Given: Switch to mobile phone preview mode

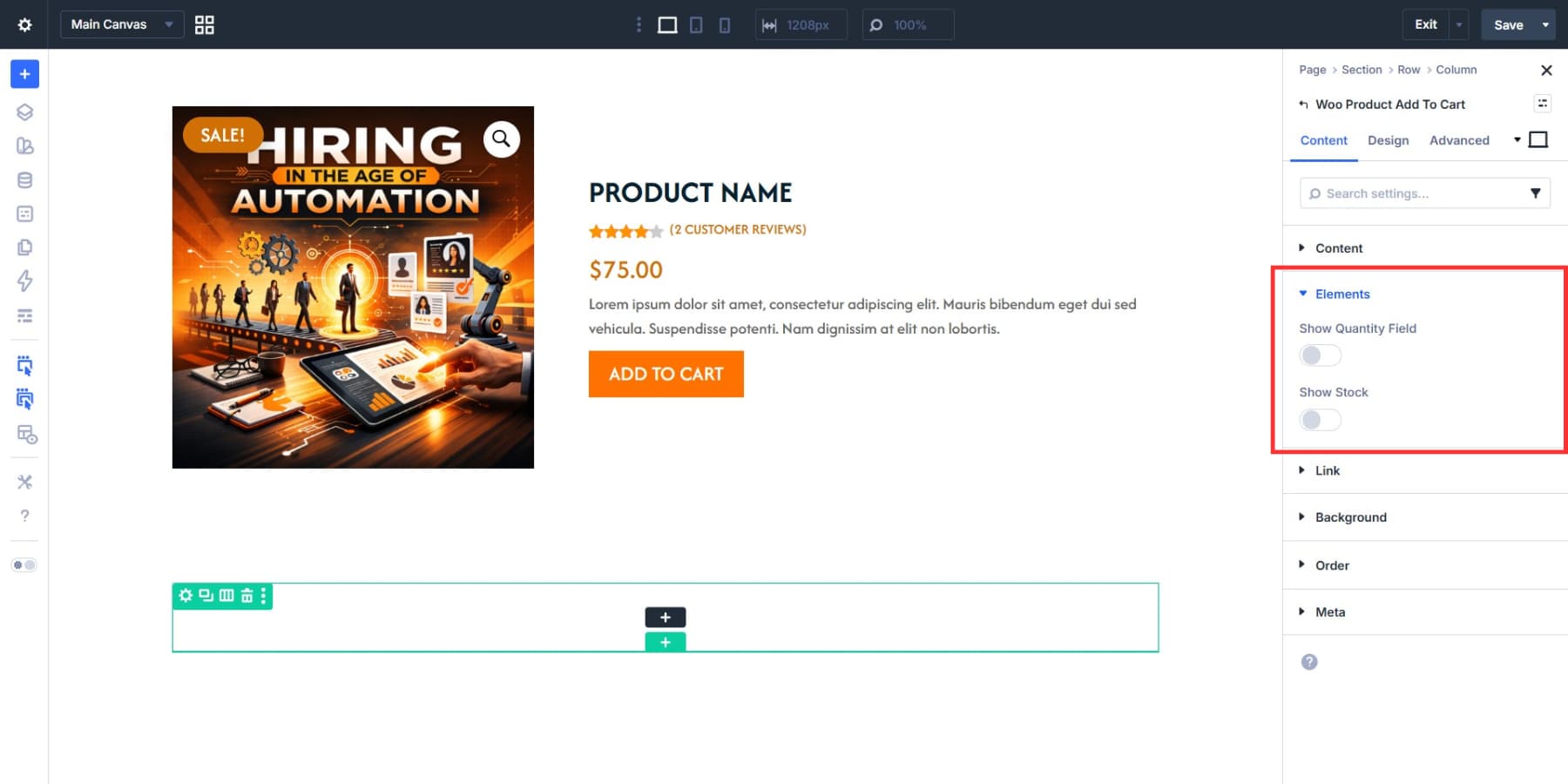Looking at the screenshot, I should (x=723, y=24).
